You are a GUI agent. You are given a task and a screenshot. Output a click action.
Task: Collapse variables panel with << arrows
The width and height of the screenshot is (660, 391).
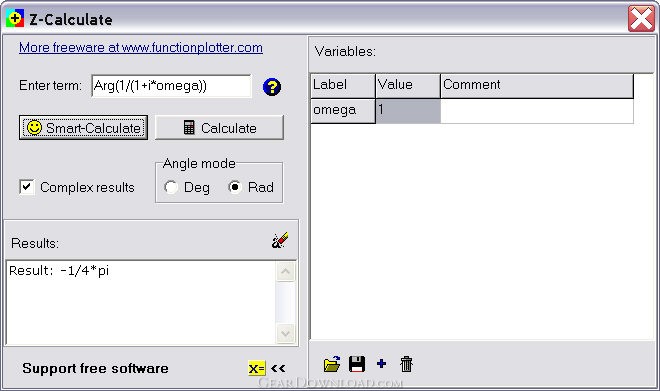pos(278,369)
